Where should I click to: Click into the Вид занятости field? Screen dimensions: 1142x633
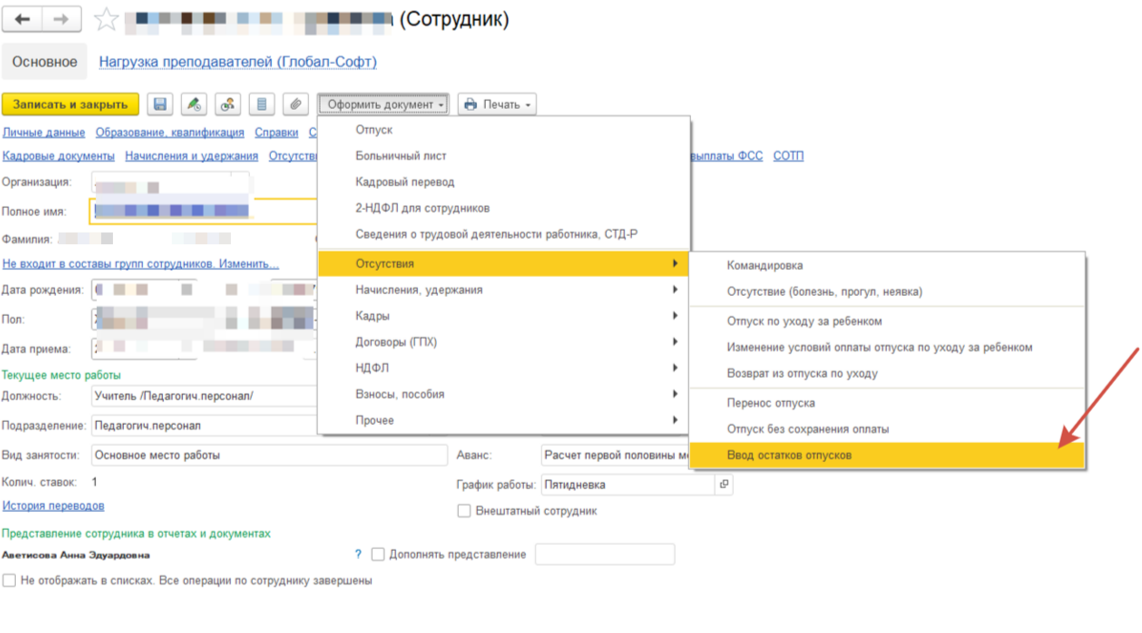pos(268,455)
